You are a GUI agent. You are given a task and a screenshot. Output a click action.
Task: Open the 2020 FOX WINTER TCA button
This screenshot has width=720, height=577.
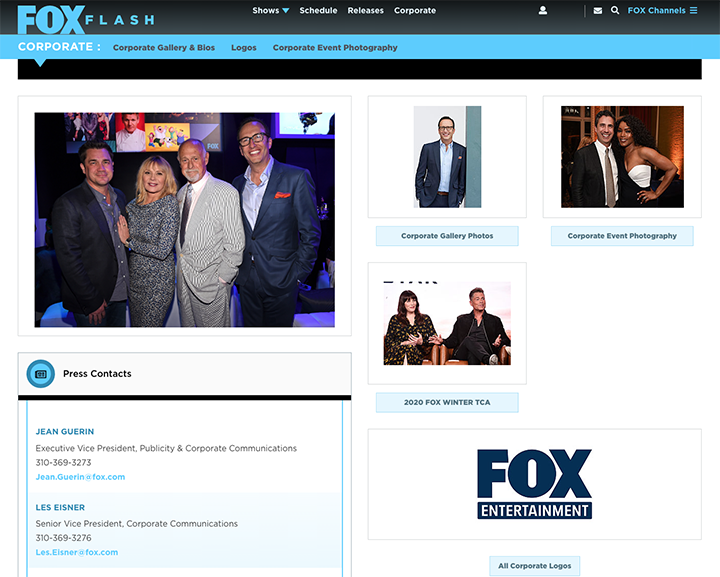click(x=447, y=403)
